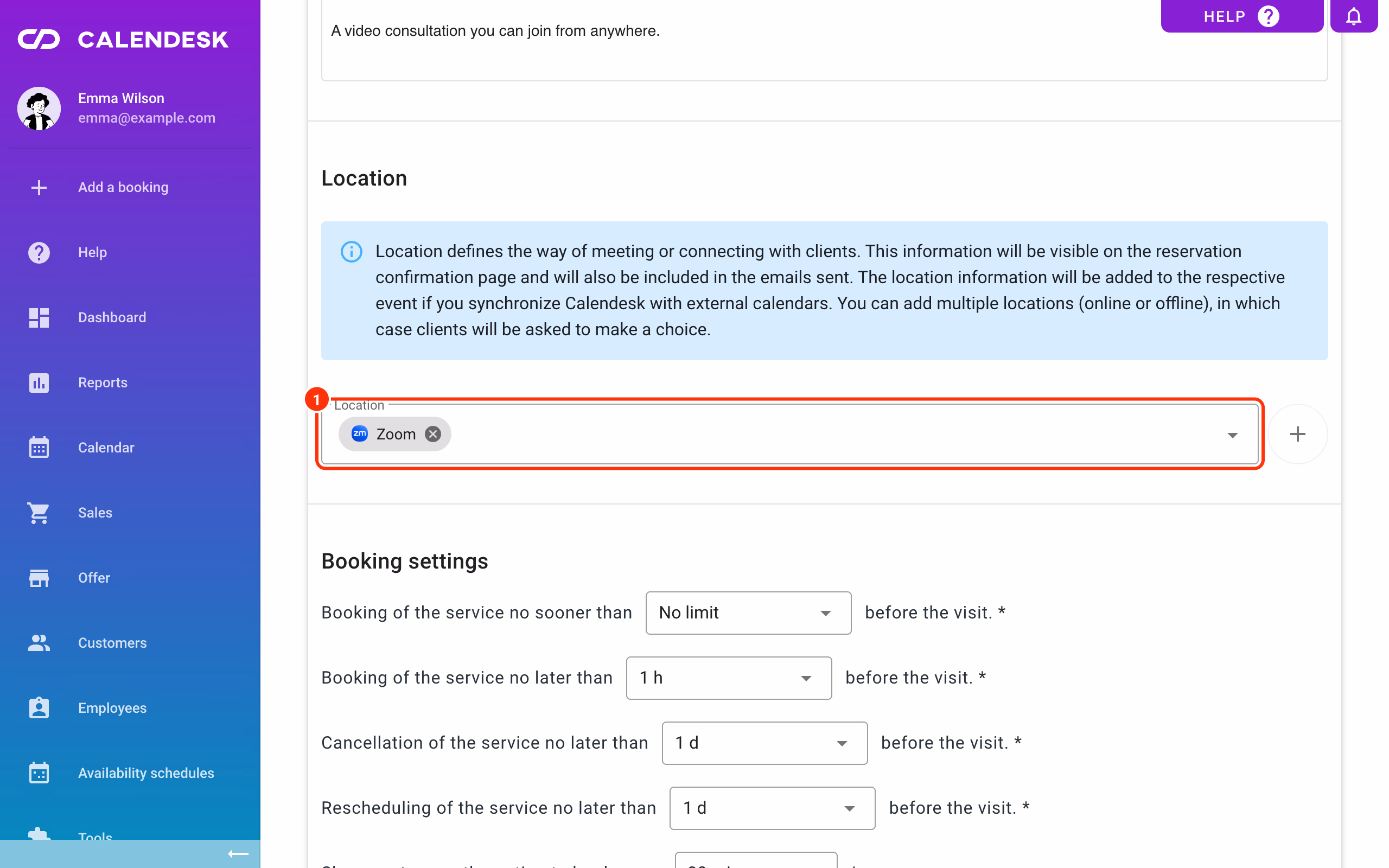Click emma@example.com email text

[x=146, y=118]
